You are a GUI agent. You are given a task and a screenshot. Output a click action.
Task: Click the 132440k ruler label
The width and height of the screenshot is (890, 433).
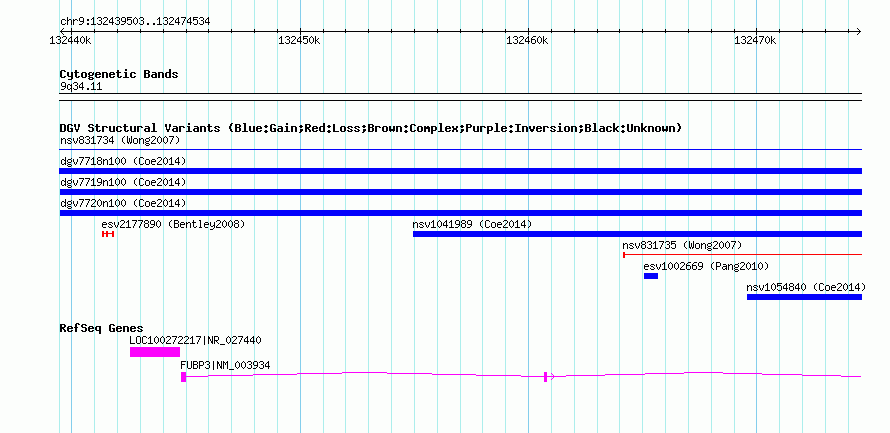72,40
